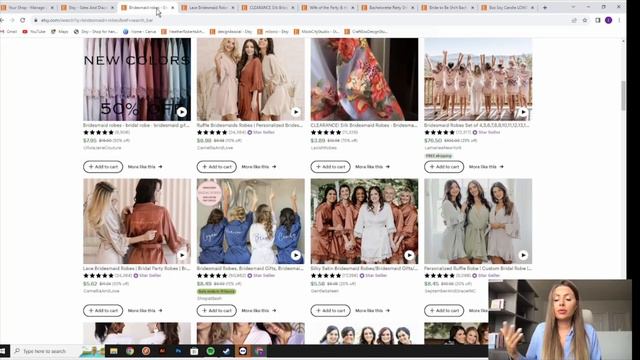Open Chrome three-dot menu
The width and height of the screenshot is (640, 360).
619,20
